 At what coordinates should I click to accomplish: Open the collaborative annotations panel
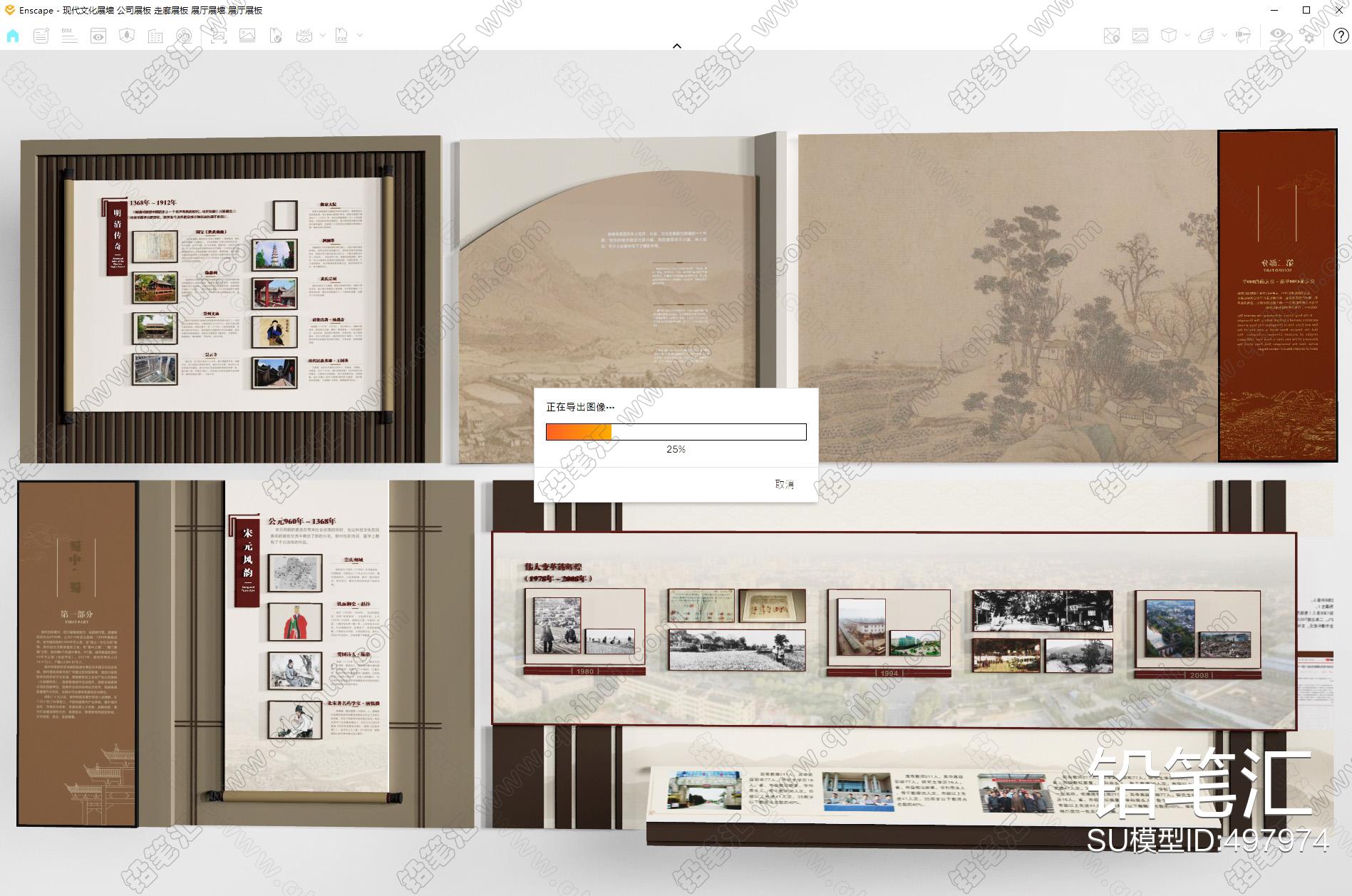(41, 36)
